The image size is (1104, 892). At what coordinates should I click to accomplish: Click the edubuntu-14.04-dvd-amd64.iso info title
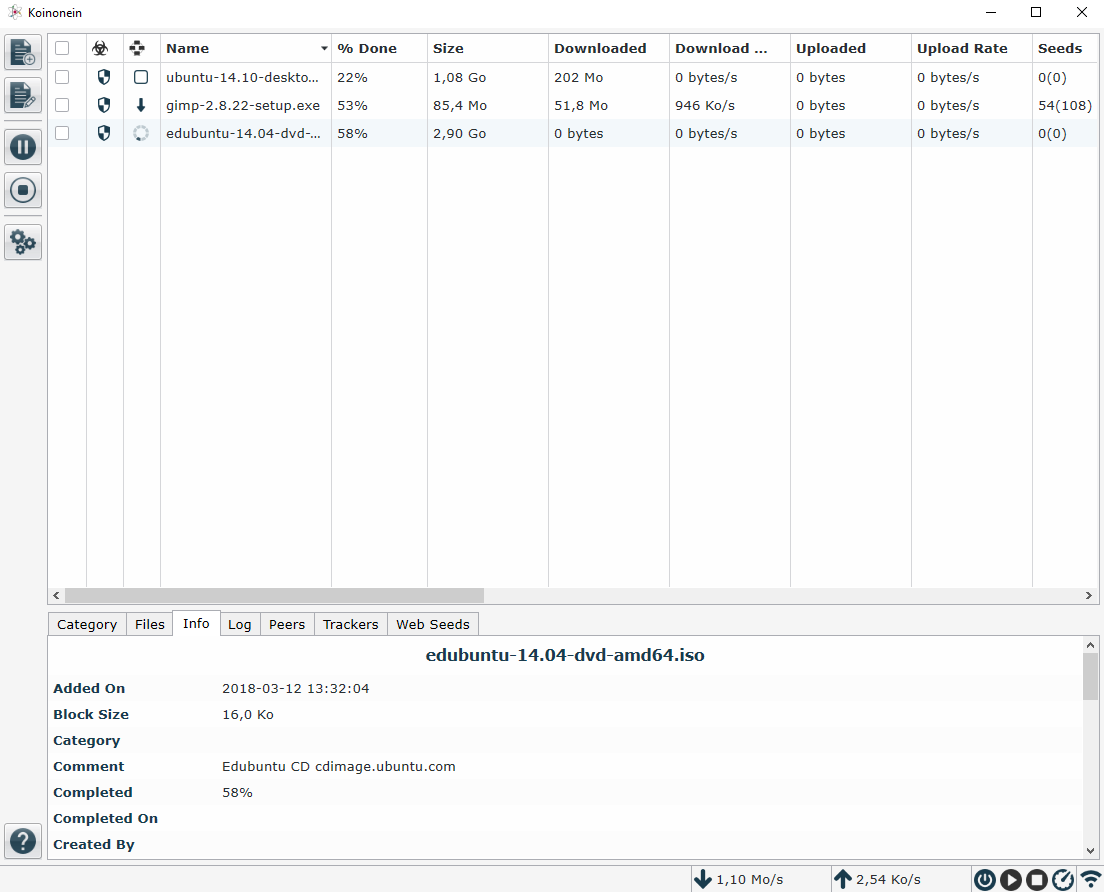click(565, 655)
